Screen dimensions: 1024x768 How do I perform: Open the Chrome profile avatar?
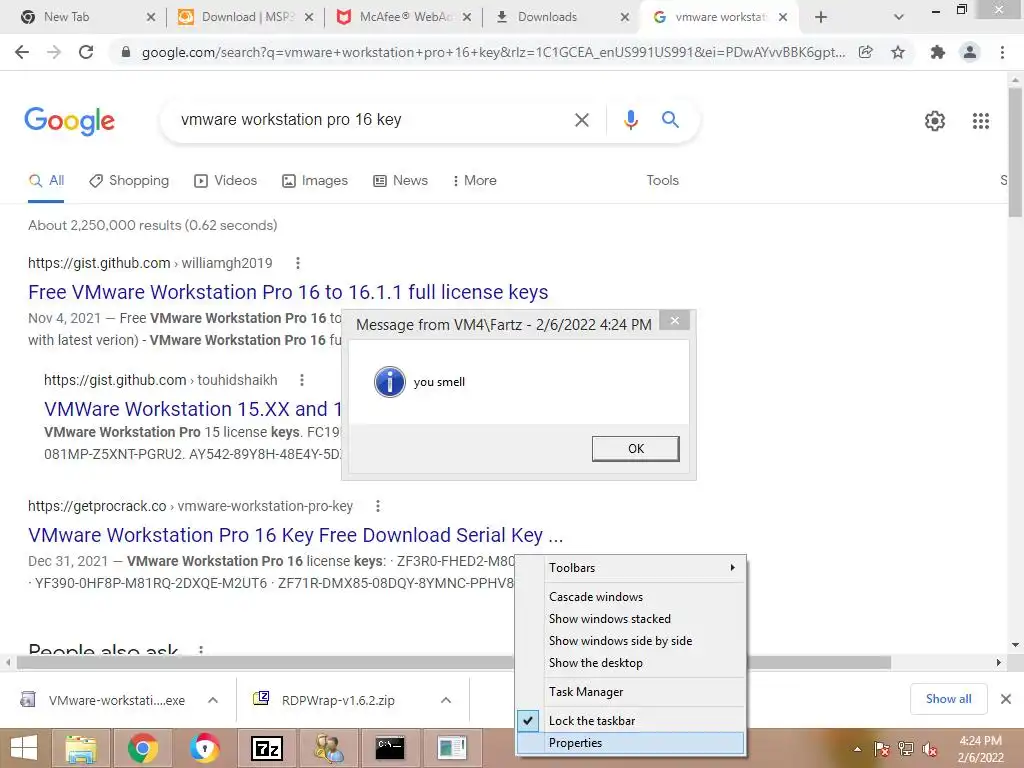click(x=970, y=52)
